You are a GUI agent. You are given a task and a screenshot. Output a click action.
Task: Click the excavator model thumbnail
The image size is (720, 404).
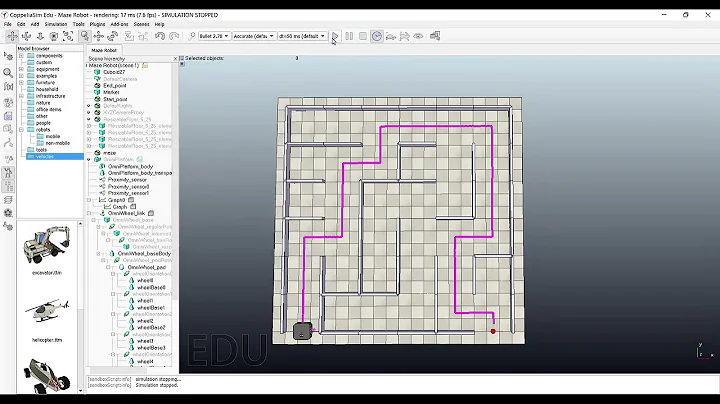(47, 245)
